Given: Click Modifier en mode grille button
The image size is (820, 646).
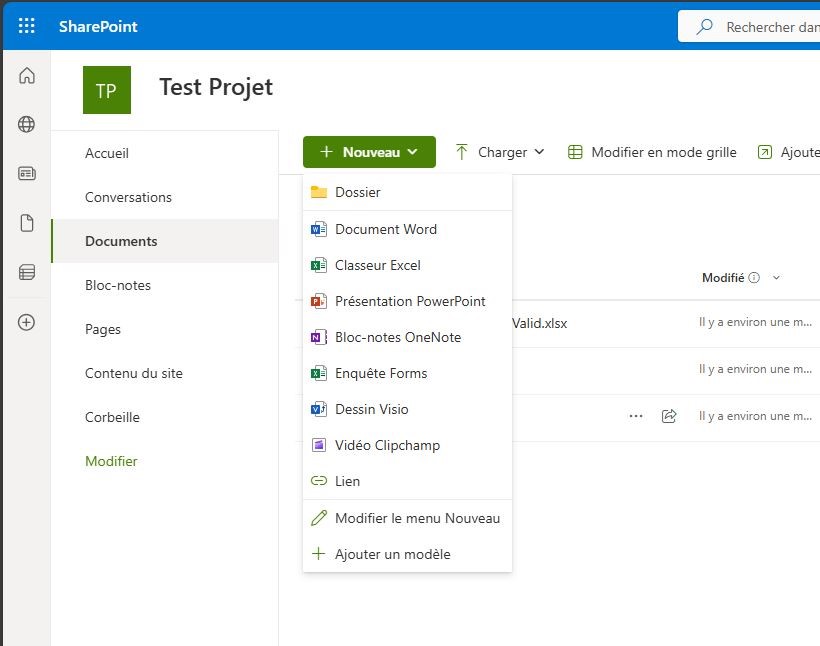Looking at the screenshot, I should pos(652,152).
